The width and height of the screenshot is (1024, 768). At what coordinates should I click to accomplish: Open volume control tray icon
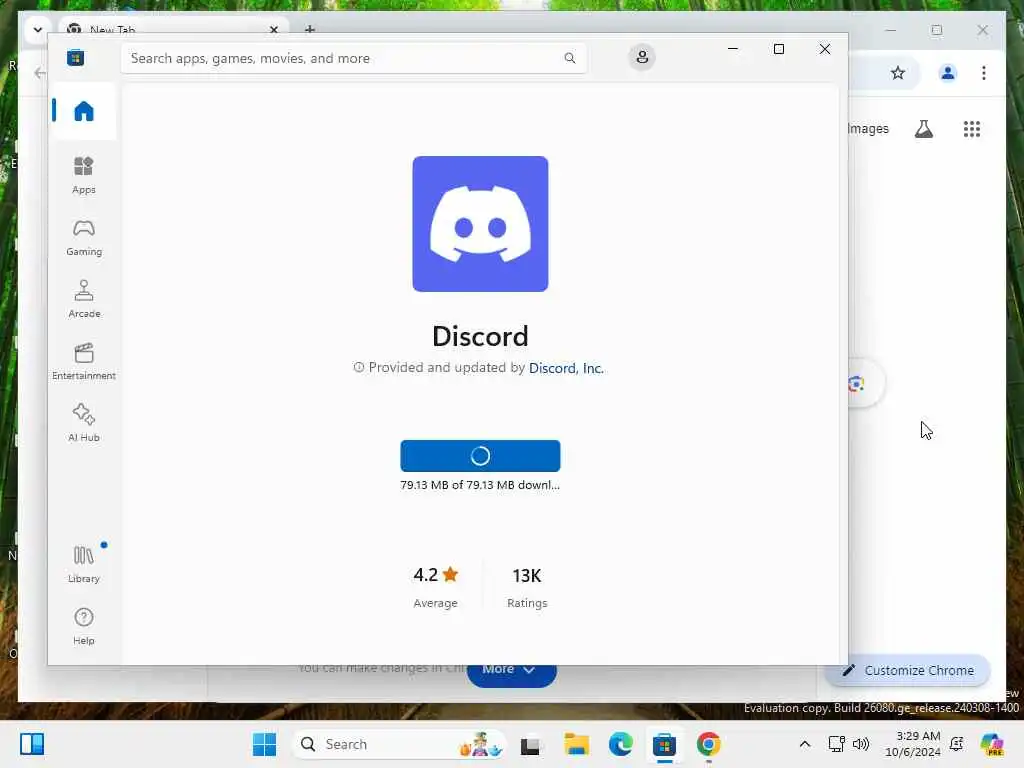click(861, 744)
